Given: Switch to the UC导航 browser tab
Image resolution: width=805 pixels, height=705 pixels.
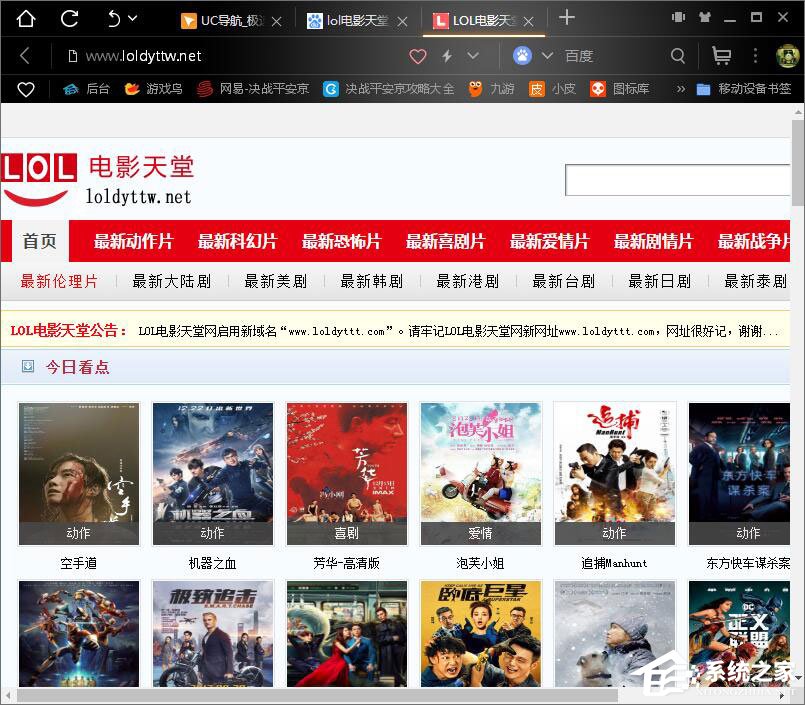Looking at the screenshot, I should click(x=230, y=19).
